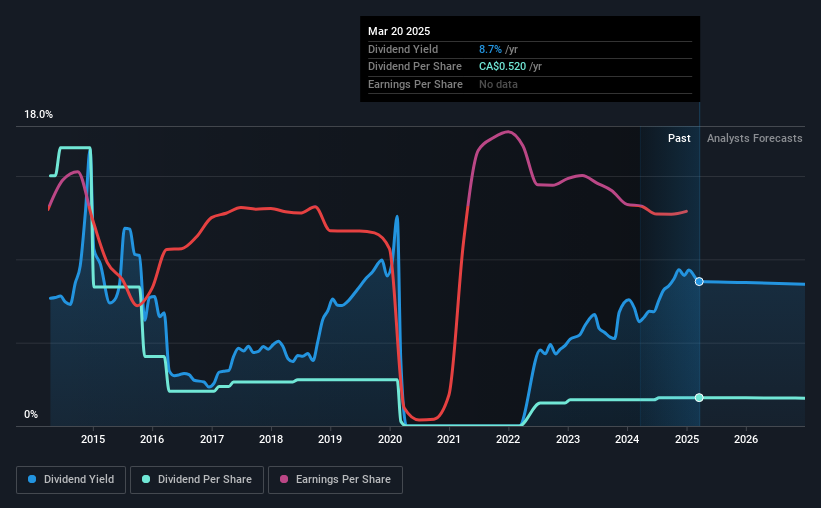The height and width of the screenshot is (508, 821).
Task: Toggle the Dividend Yield legend button
Action: [x=71, y=479]
